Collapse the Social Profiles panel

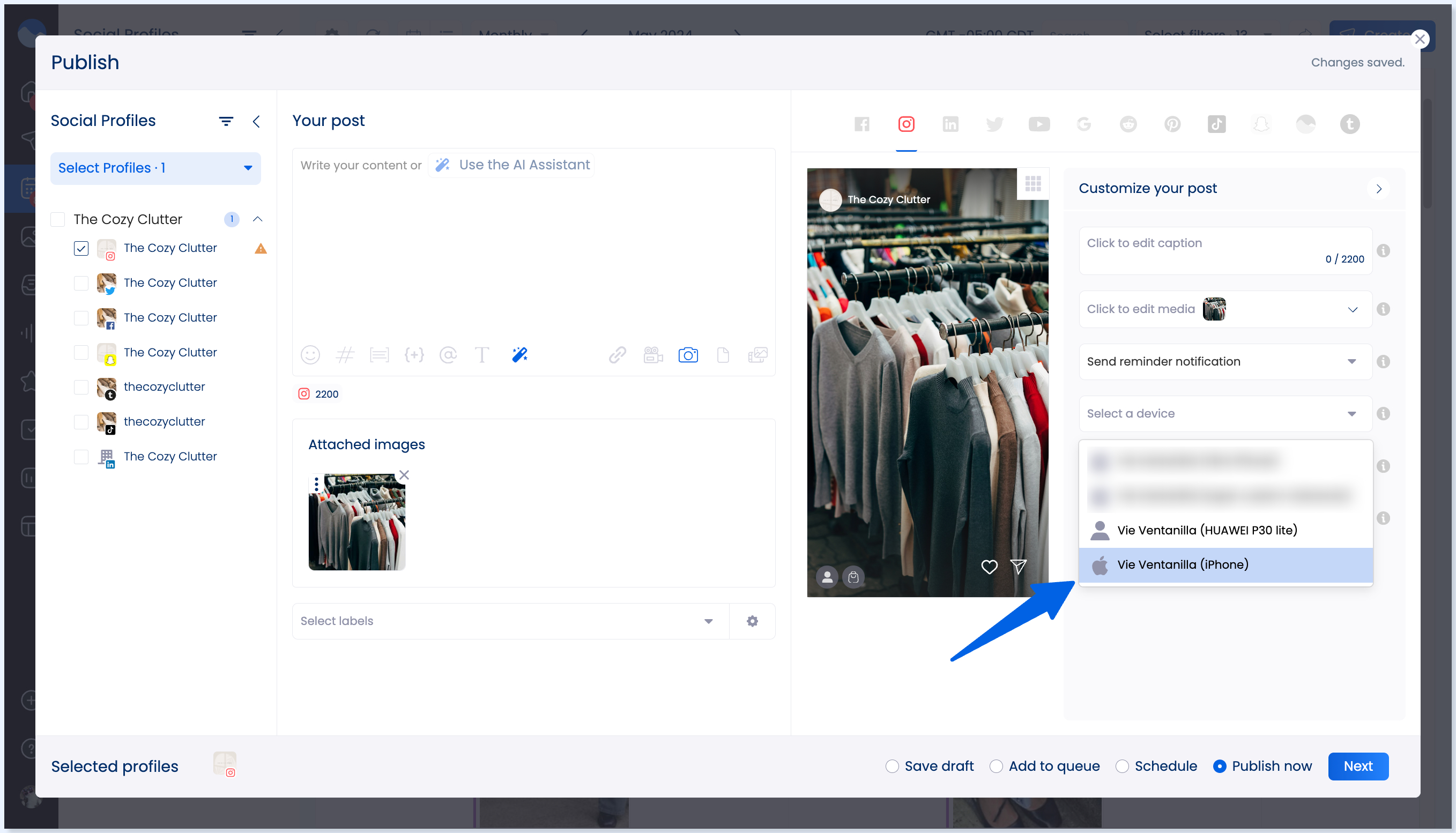pyautogui.click(x=256, y=121)
